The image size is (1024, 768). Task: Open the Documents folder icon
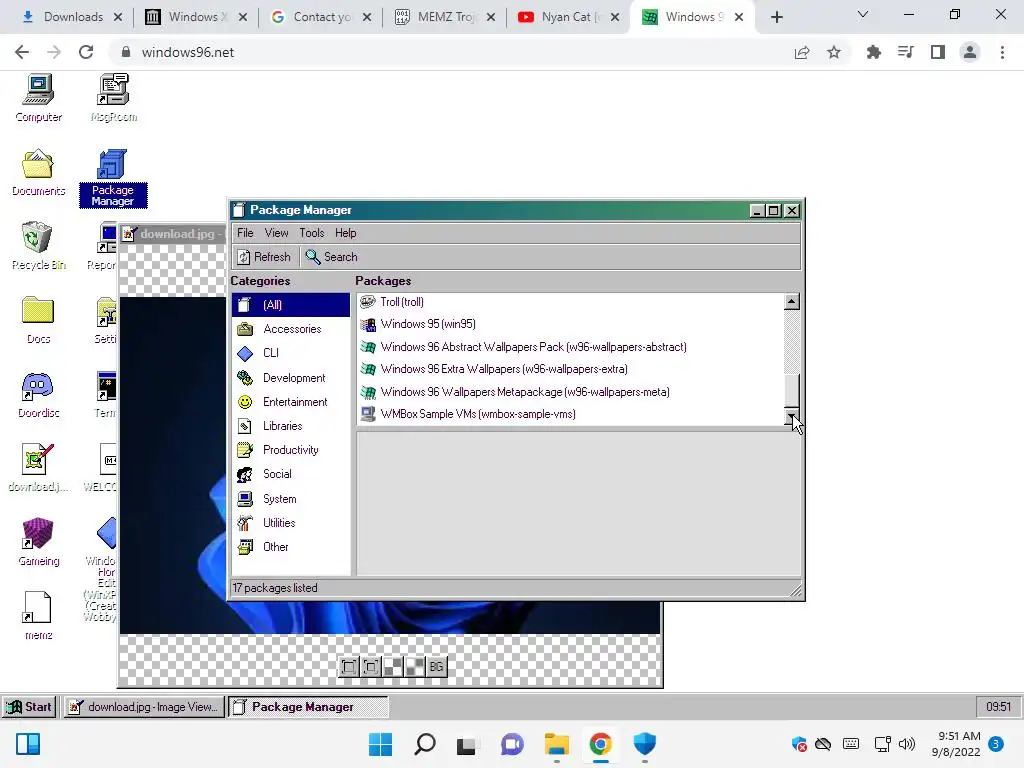point(39,172)
